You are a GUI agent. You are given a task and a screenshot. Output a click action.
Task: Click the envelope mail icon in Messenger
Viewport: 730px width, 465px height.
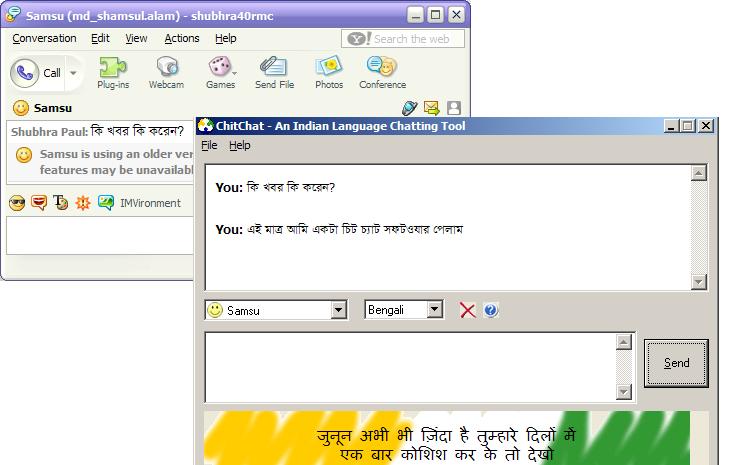click(x=432, y=108)
